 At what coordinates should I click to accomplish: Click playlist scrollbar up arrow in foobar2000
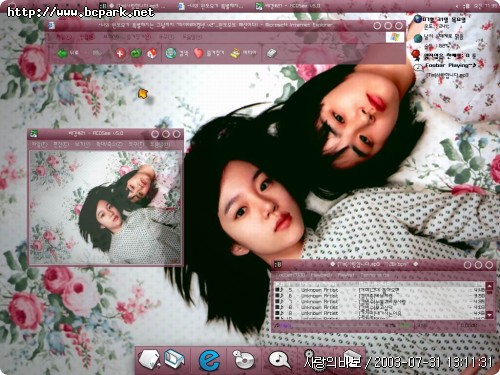tap(489, 286)
